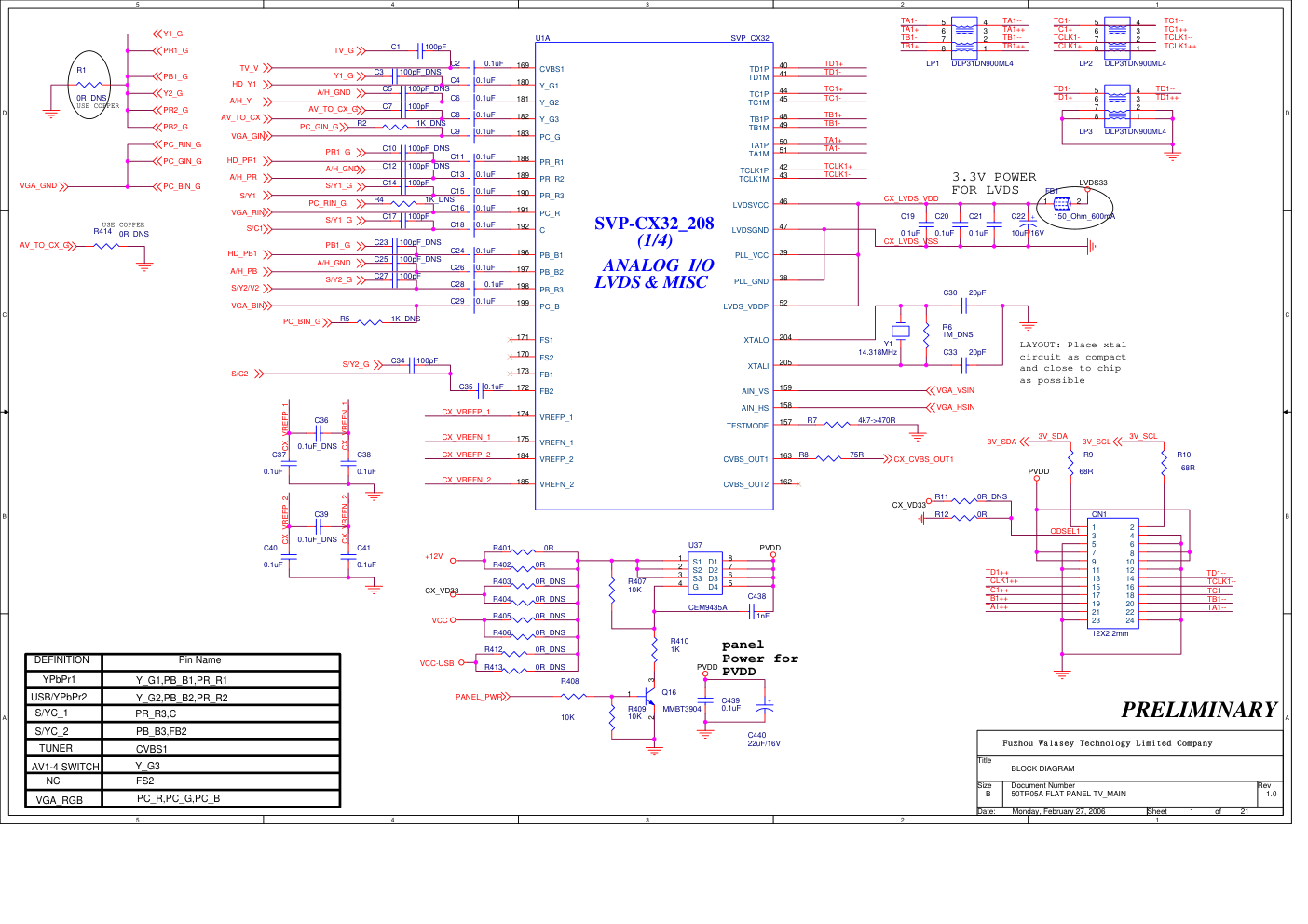This screenshot has height=924, width=1308.
Task: Click the VGA_RGB definition table cell
Action: 61,800
